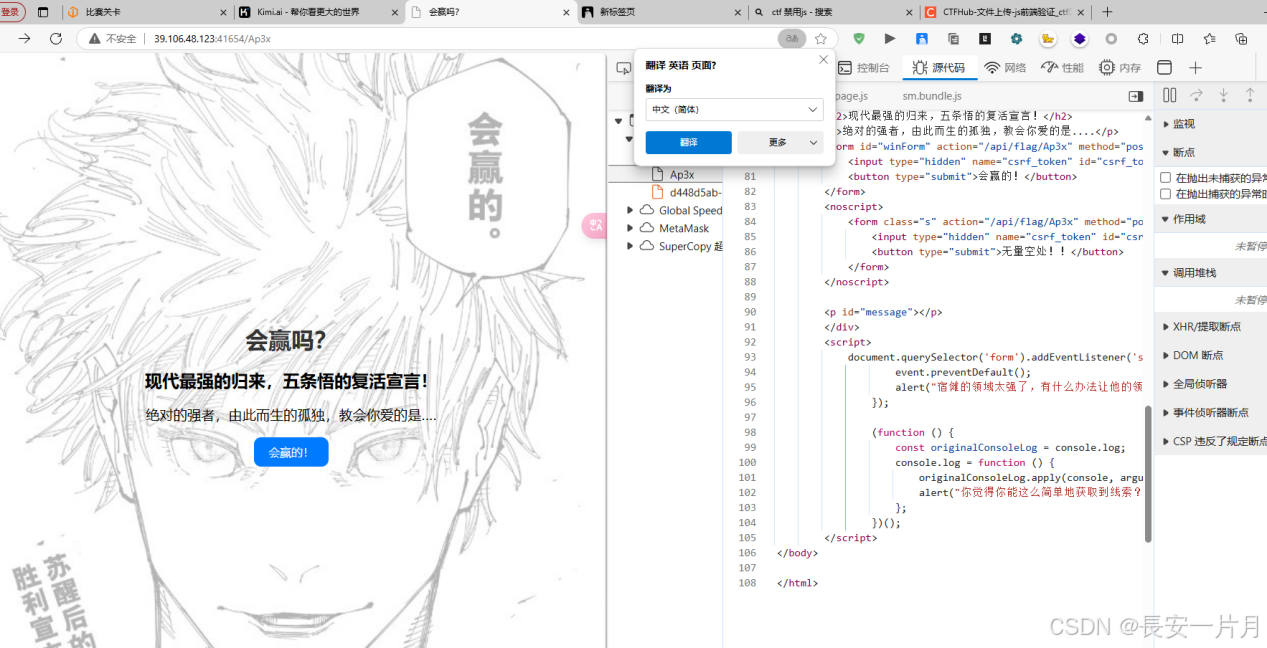1267x648 pixels.
Task: Switch to the 源代码 sources tab
Action: [x=938, y=68]
